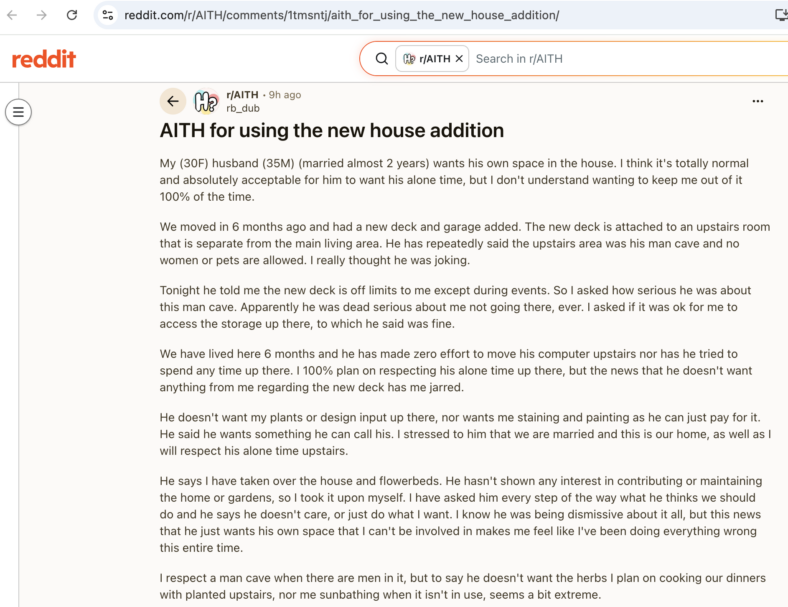
Task: Open the reddit home logo
Action: point(44,59)
